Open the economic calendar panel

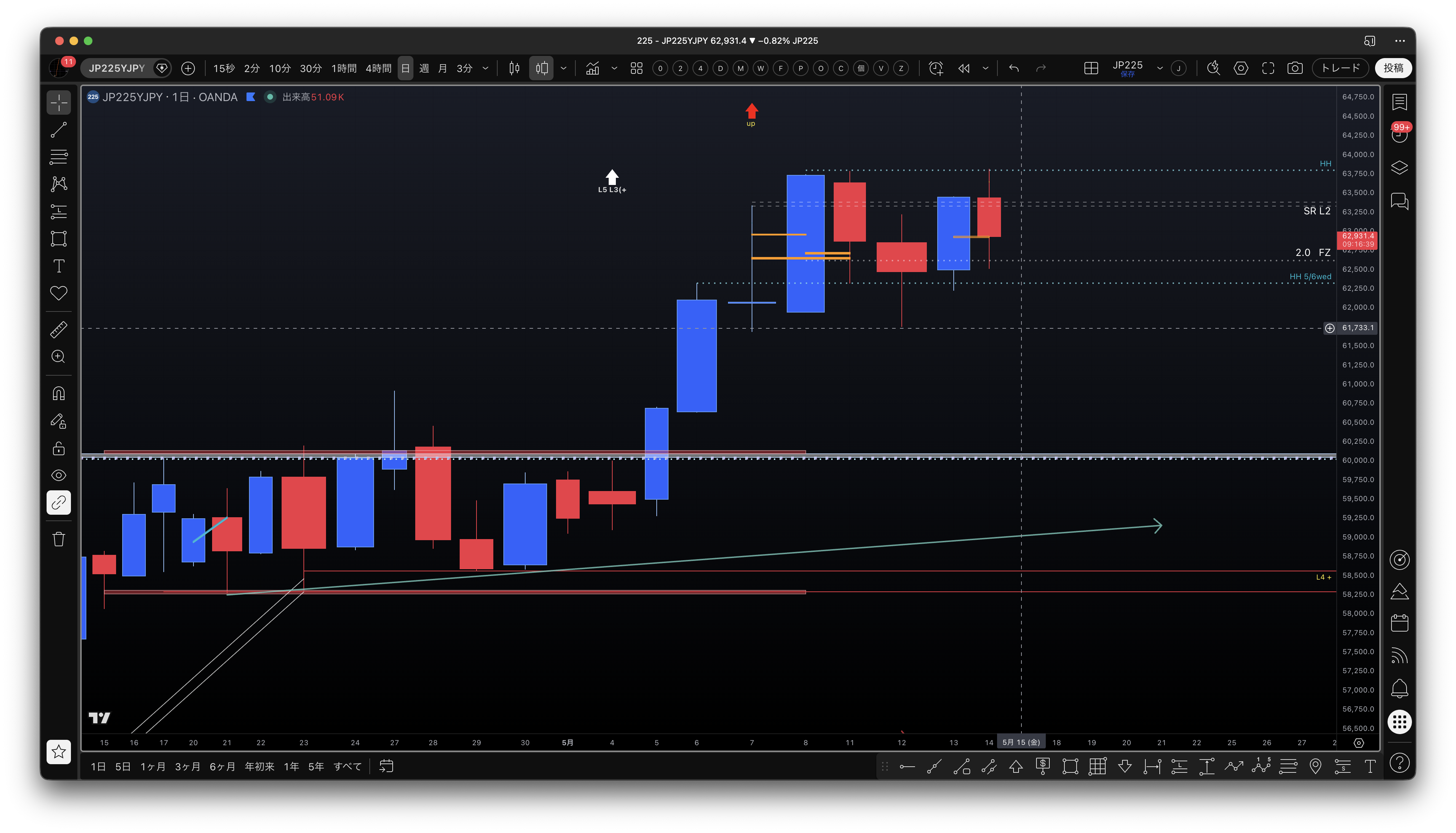click(1399, 623)
